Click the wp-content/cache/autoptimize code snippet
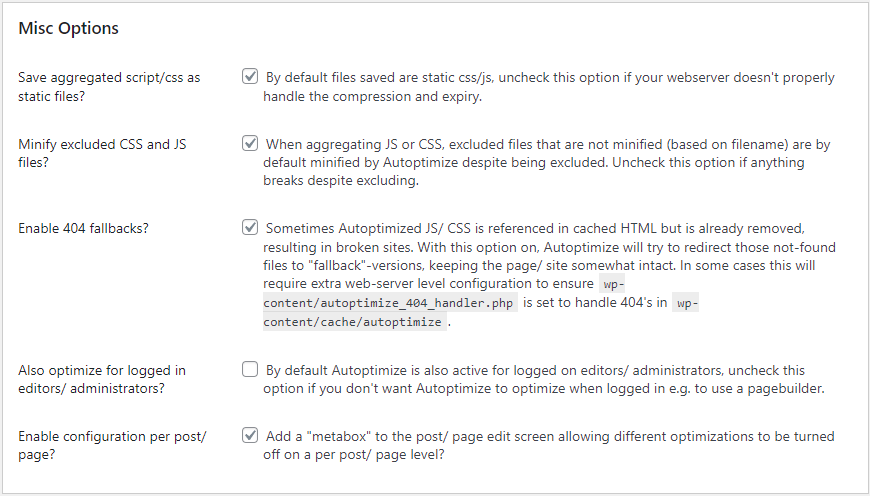The height and width of the screenshot is (496, 870). [354, 323]
